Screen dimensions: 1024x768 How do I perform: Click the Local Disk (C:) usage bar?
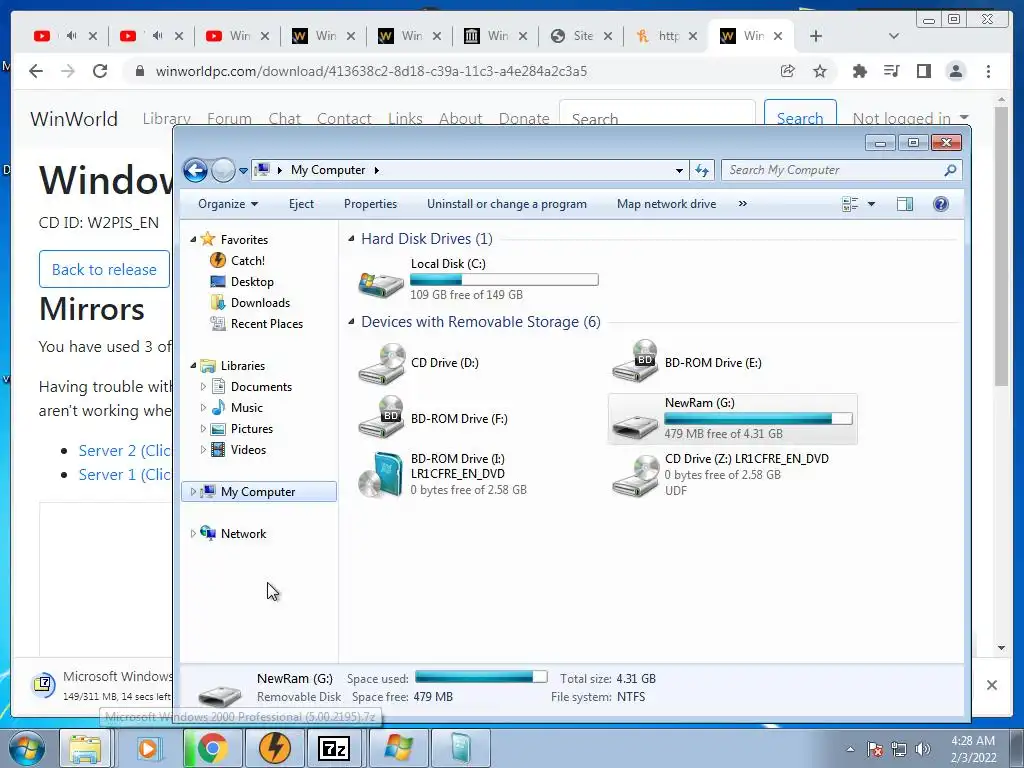[504, 280]
